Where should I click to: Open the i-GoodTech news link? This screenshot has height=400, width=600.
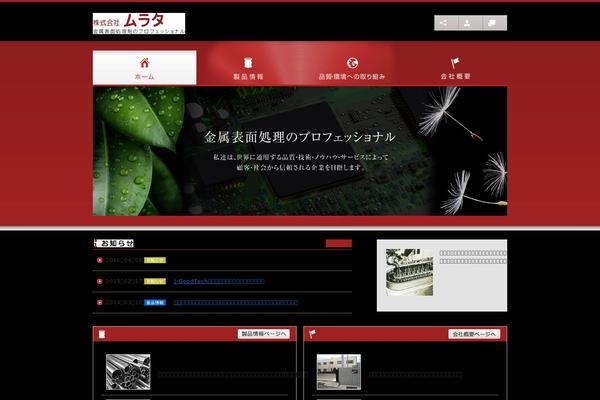pyautogui.click(x=219, y=281)
